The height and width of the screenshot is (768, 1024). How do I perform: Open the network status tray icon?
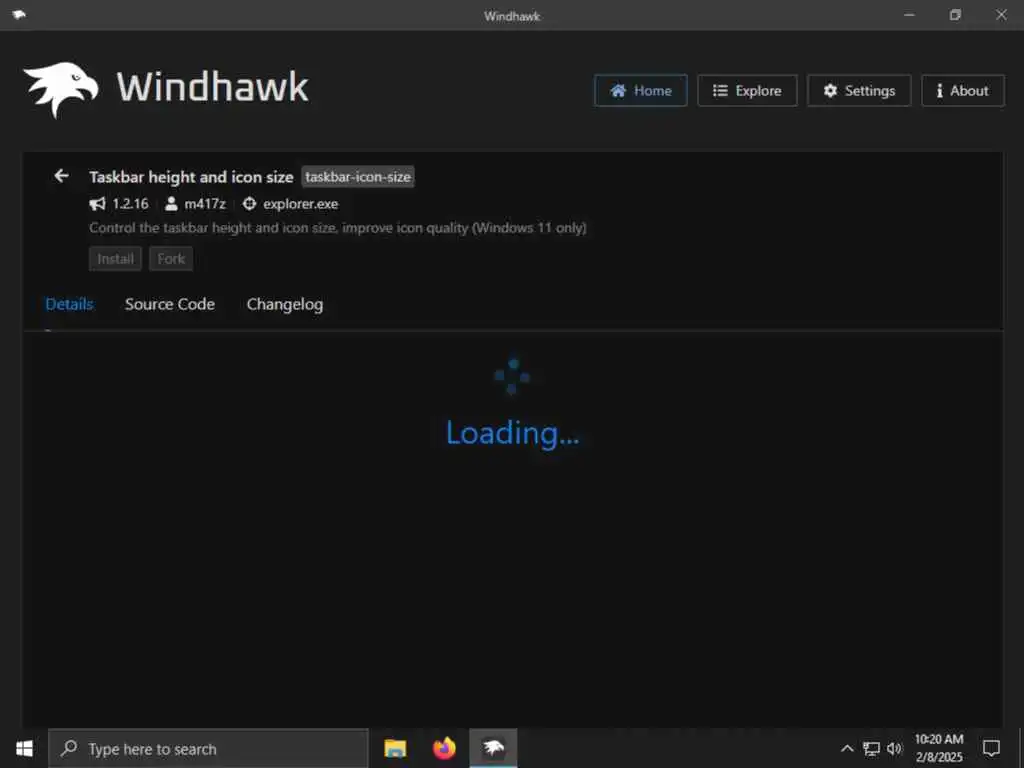point(871,748)
